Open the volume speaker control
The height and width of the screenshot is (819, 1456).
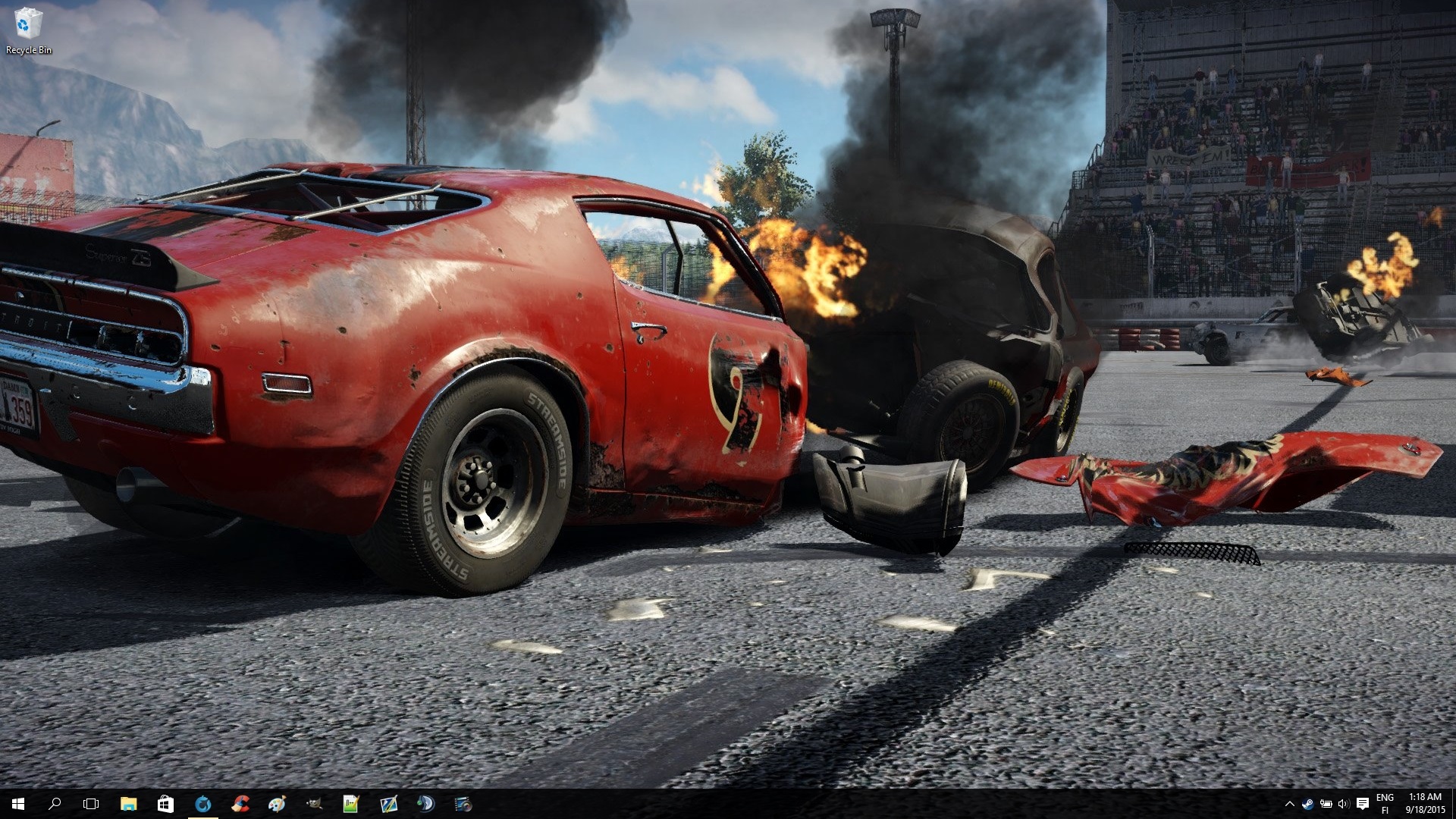pos(1344,804)
